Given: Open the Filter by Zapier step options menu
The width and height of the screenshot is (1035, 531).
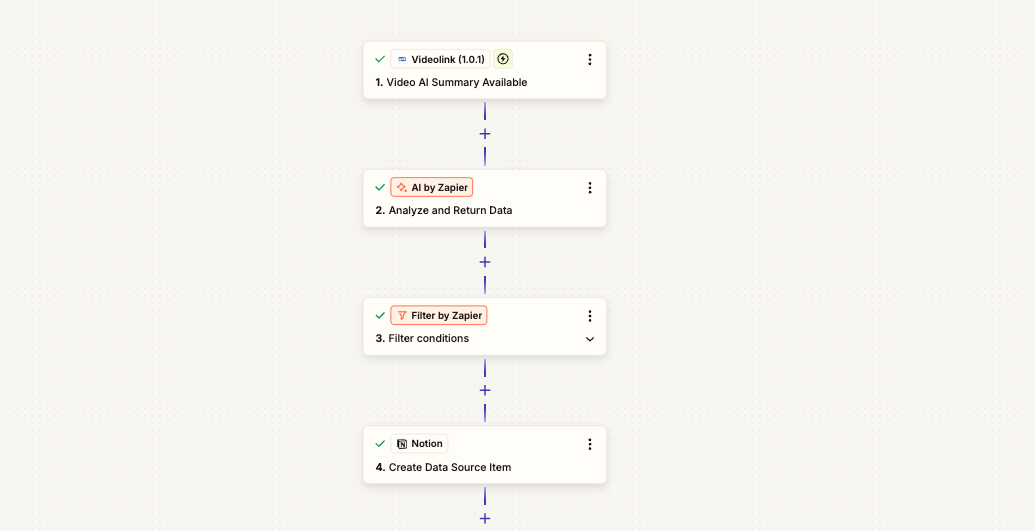Looking at the screenshot, I should pyautogui.click(x=590, y=315).
